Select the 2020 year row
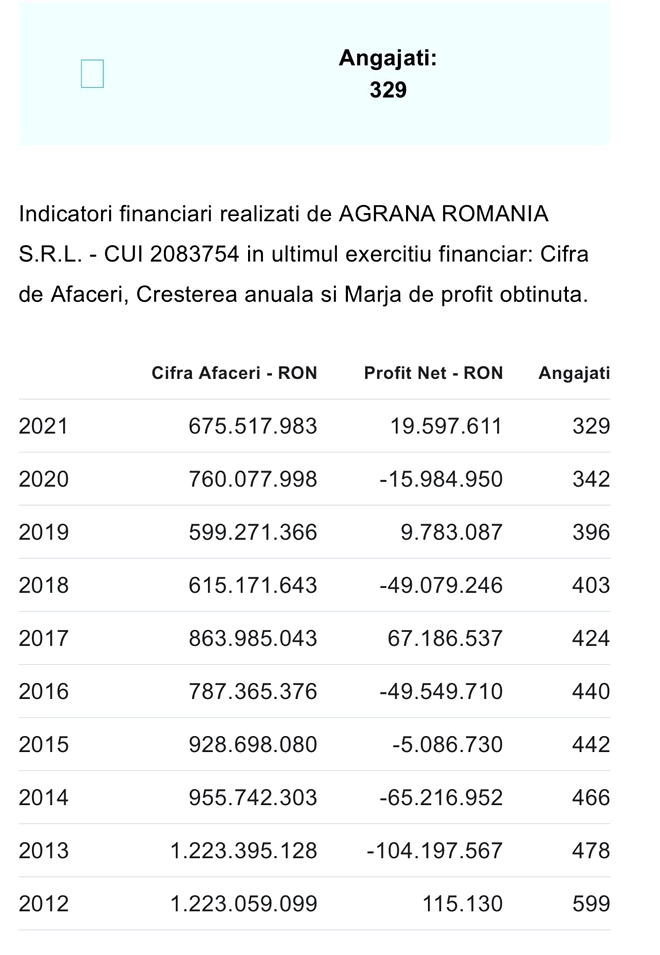 coord(314,479)
